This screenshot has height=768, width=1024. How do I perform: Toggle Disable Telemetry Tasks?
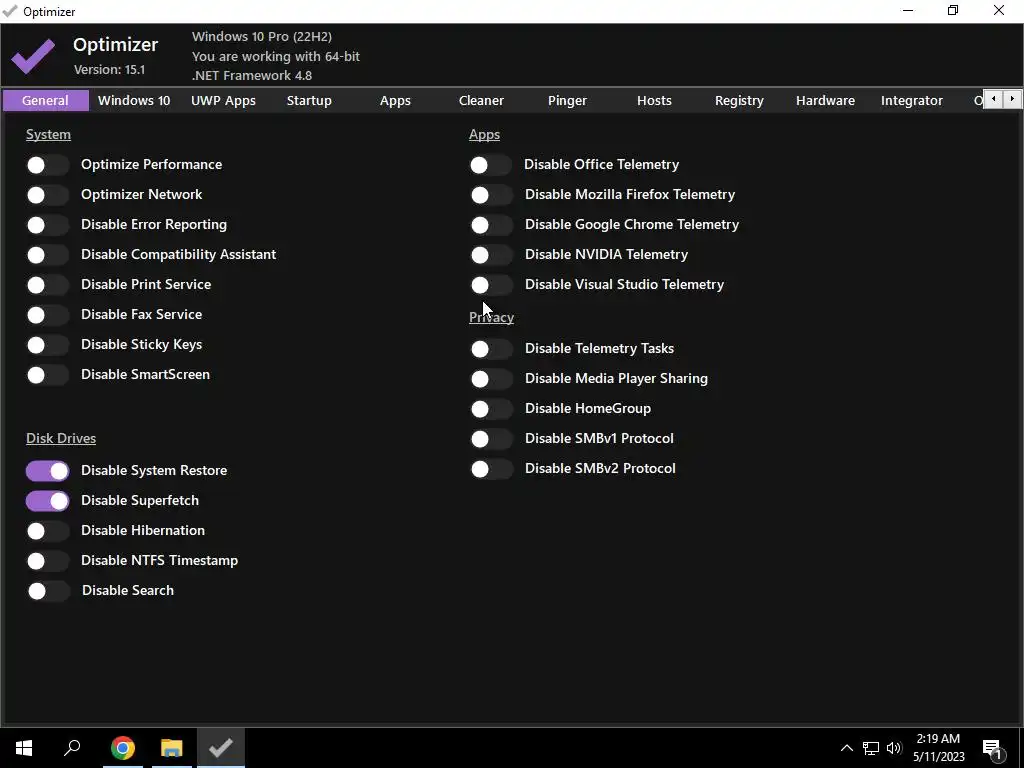click(x=491, y=349)
